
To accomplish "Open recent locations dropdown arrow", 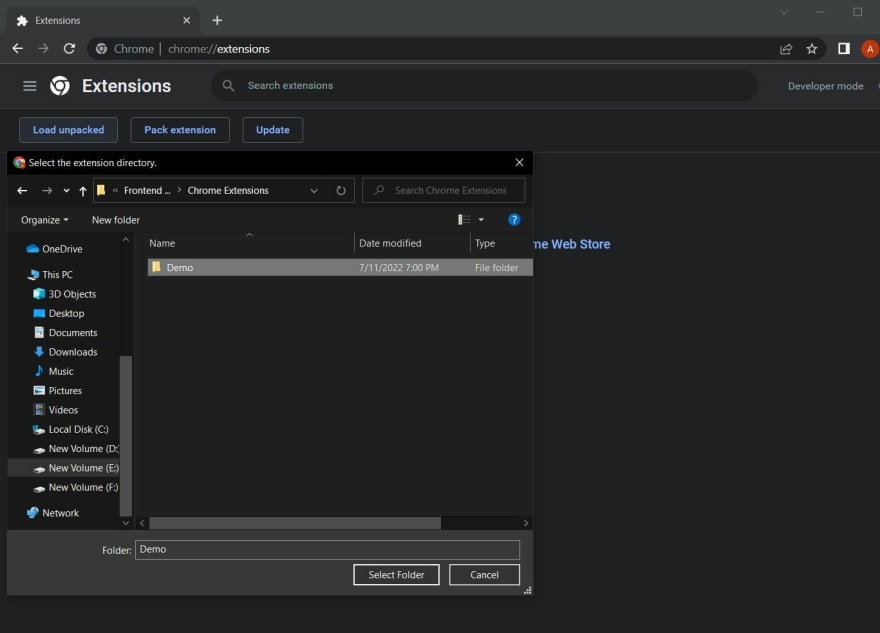I will tap(66, 191).
